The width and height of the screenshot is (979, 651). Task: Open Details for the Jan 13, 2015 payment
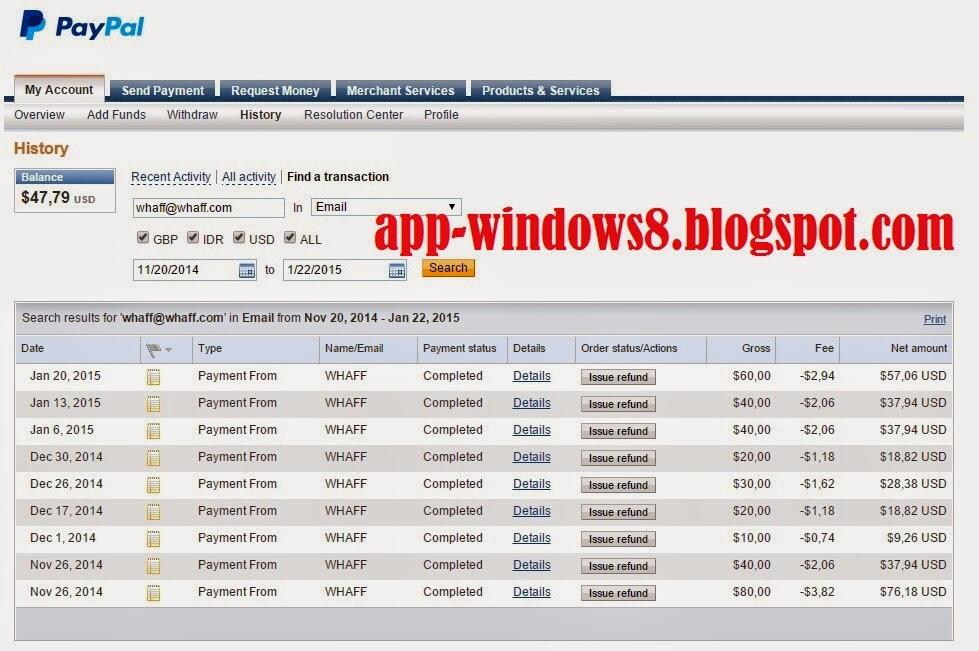[x=531, y=403]
